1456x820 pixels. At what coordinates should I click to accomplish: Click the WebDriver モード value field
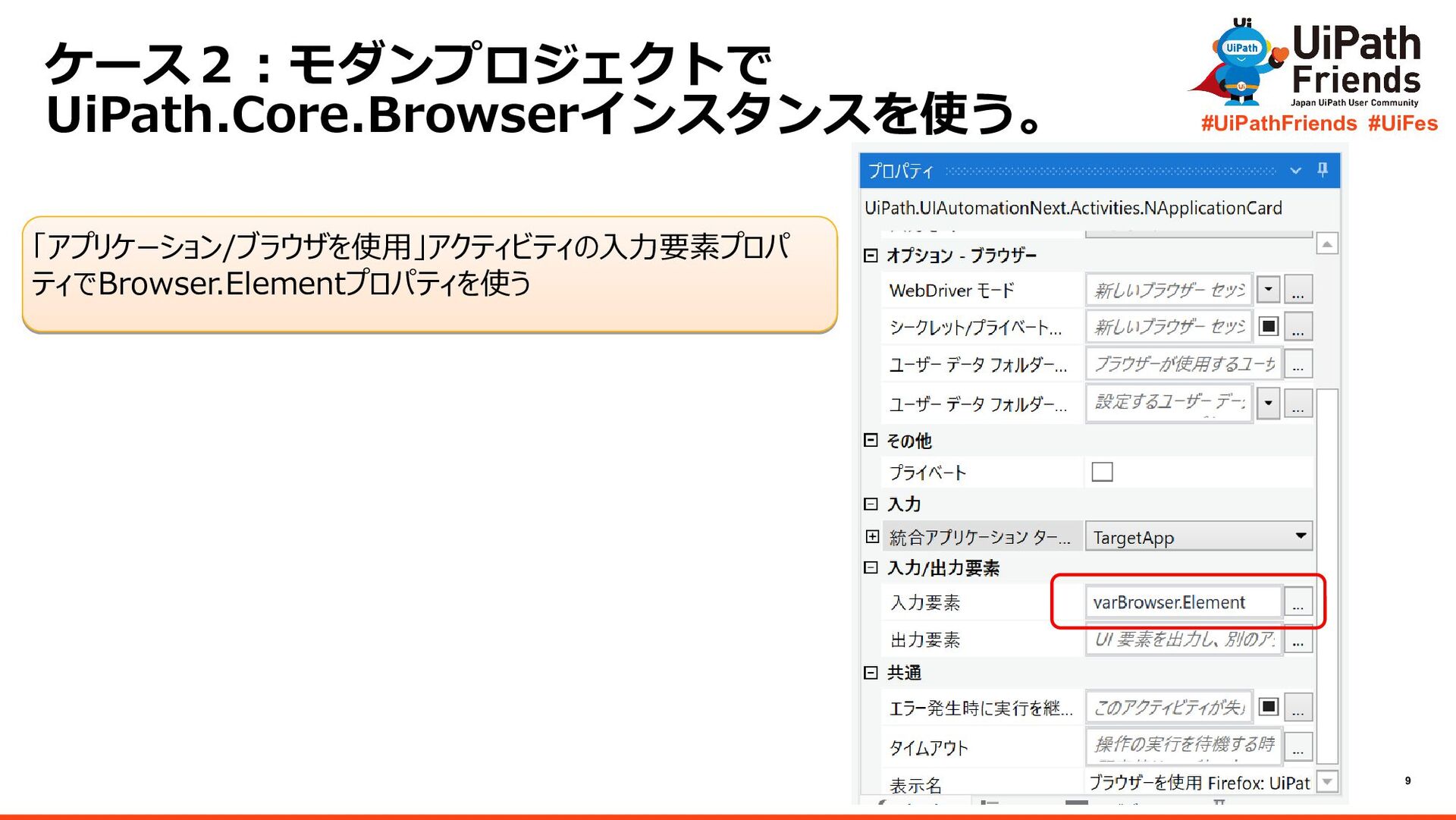(x=1169, y=289)
